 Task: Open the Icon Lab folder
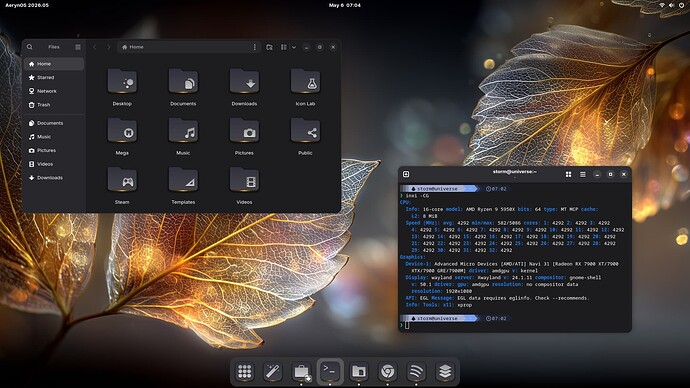[305, 82]
